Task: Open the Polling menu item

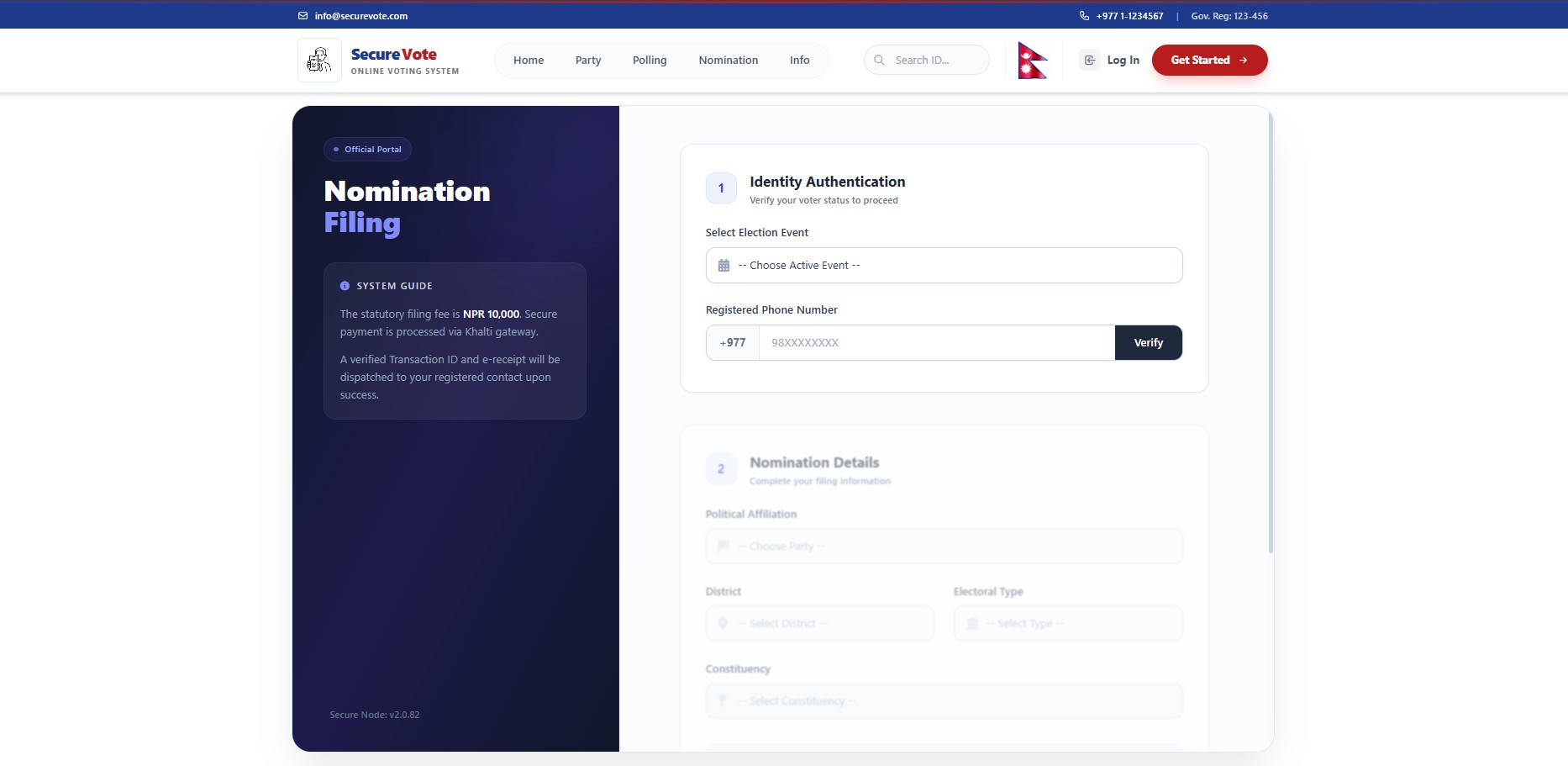Action: tap(650, 61)
